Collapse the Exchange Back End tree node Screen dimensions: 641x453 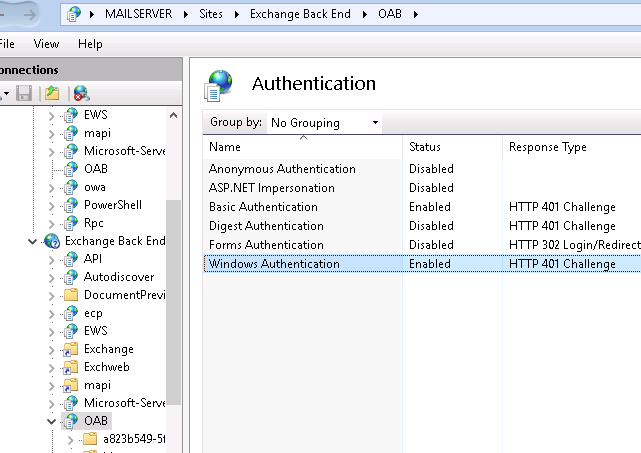(x=33, y=241)
